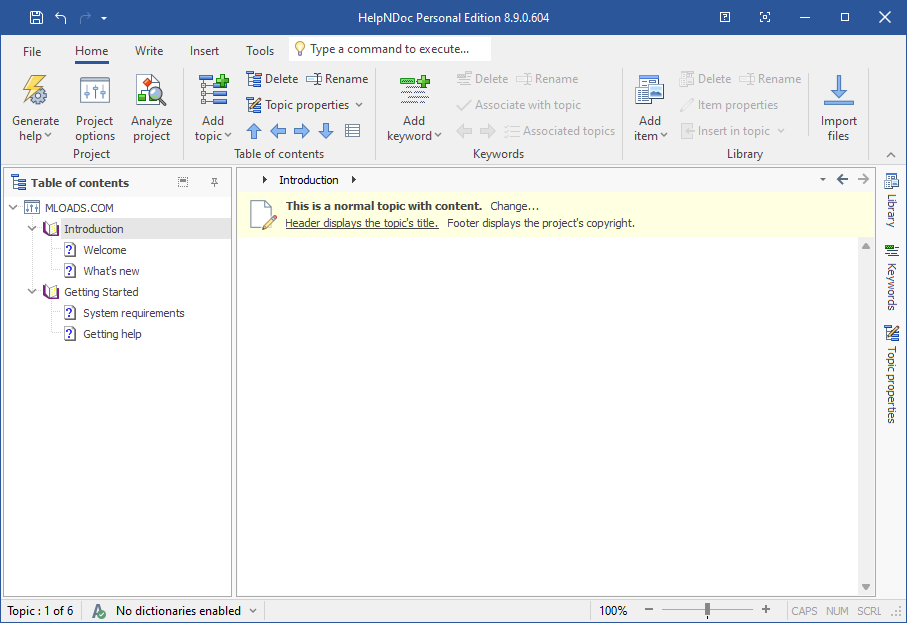Open the File menu

click(x=32, y=51)
